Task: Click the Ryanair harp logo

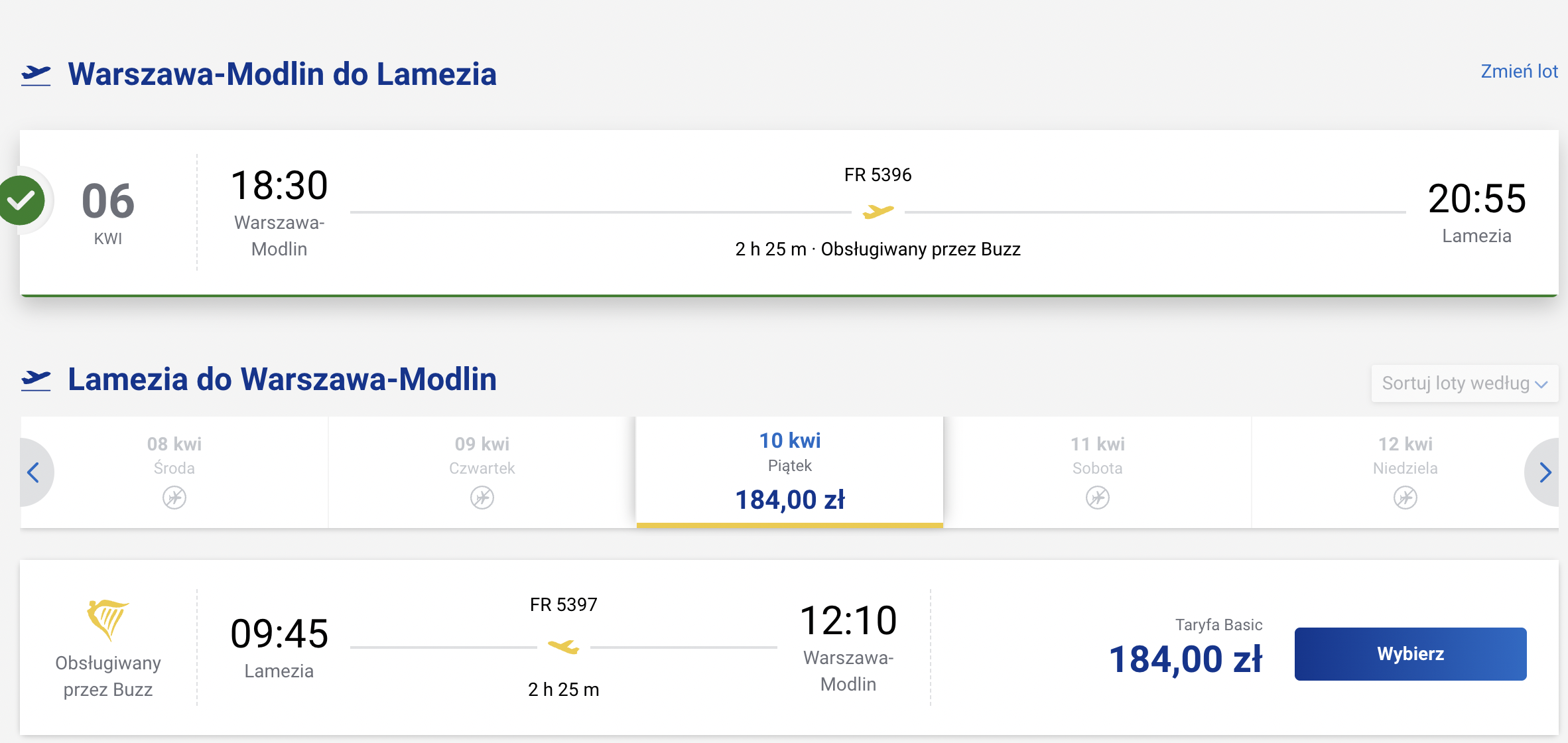Action: click(108, 620)
